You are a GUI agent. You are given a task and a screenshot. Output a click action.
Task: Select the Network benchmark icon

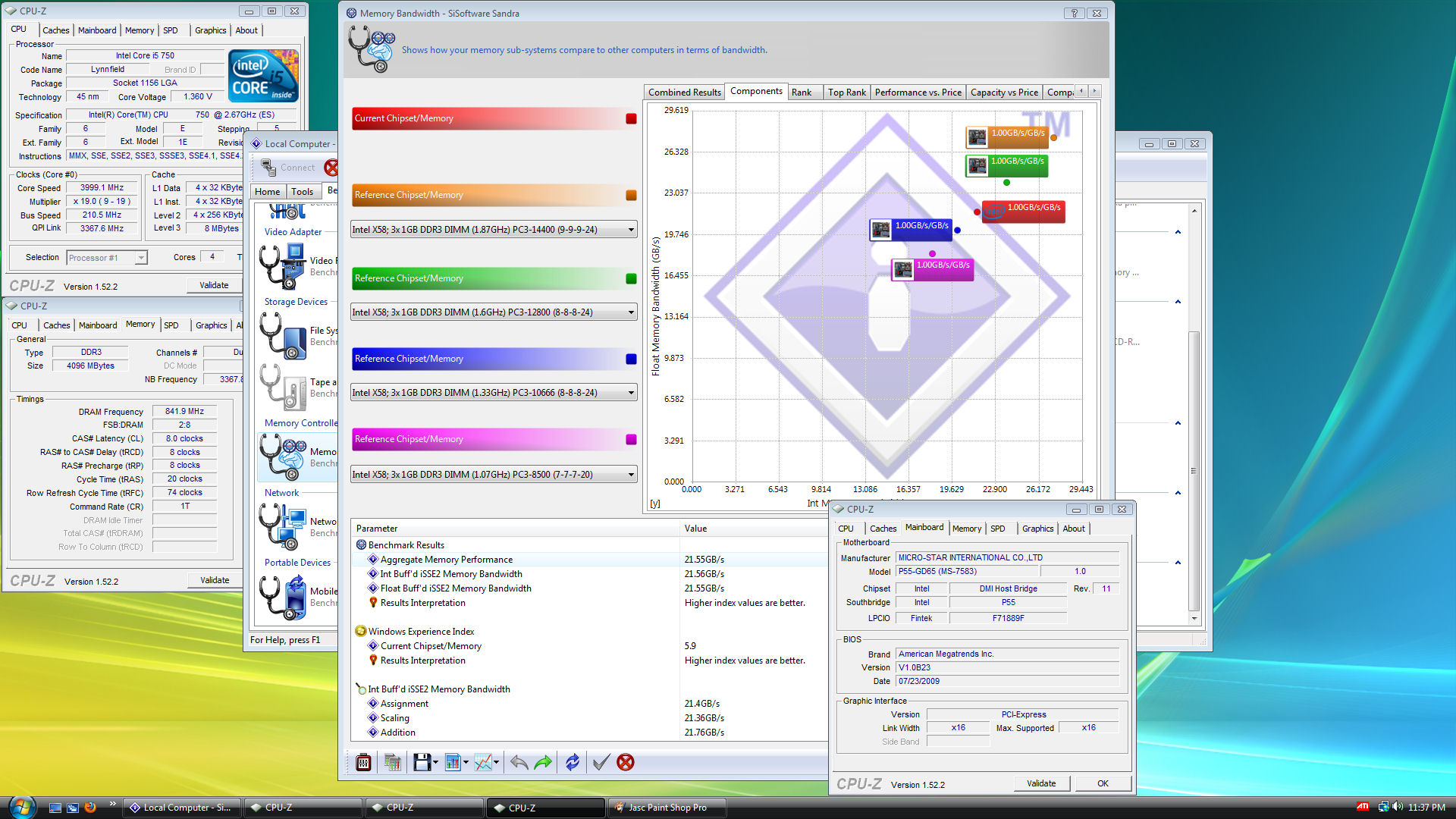click(282, 527)
